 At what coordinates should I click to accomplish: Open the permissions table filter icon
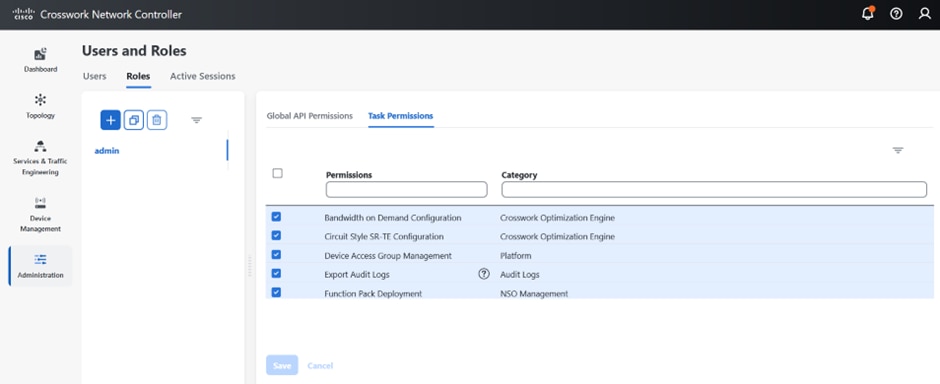(898, 150)
